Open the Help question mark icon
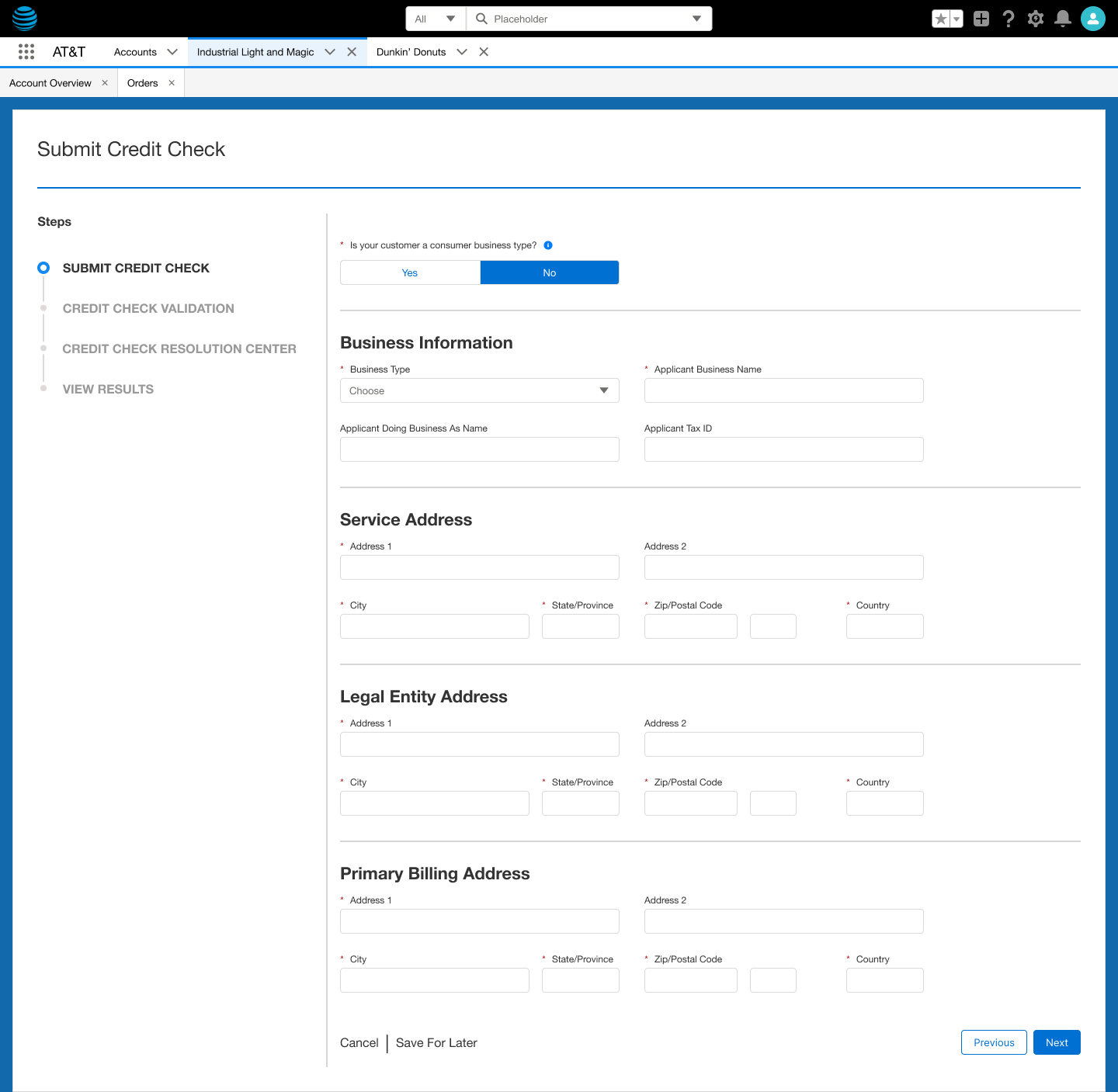Viewport: 1118px width, 1092px height. (x=1009, y=18)
